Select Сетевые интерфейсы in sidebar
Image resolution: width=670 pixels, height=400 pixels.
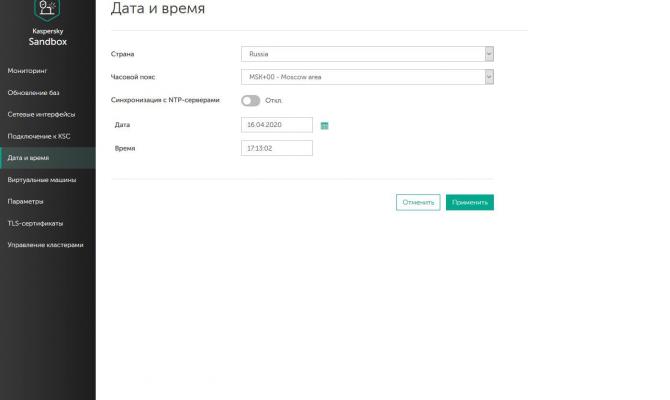click(41, 114)
